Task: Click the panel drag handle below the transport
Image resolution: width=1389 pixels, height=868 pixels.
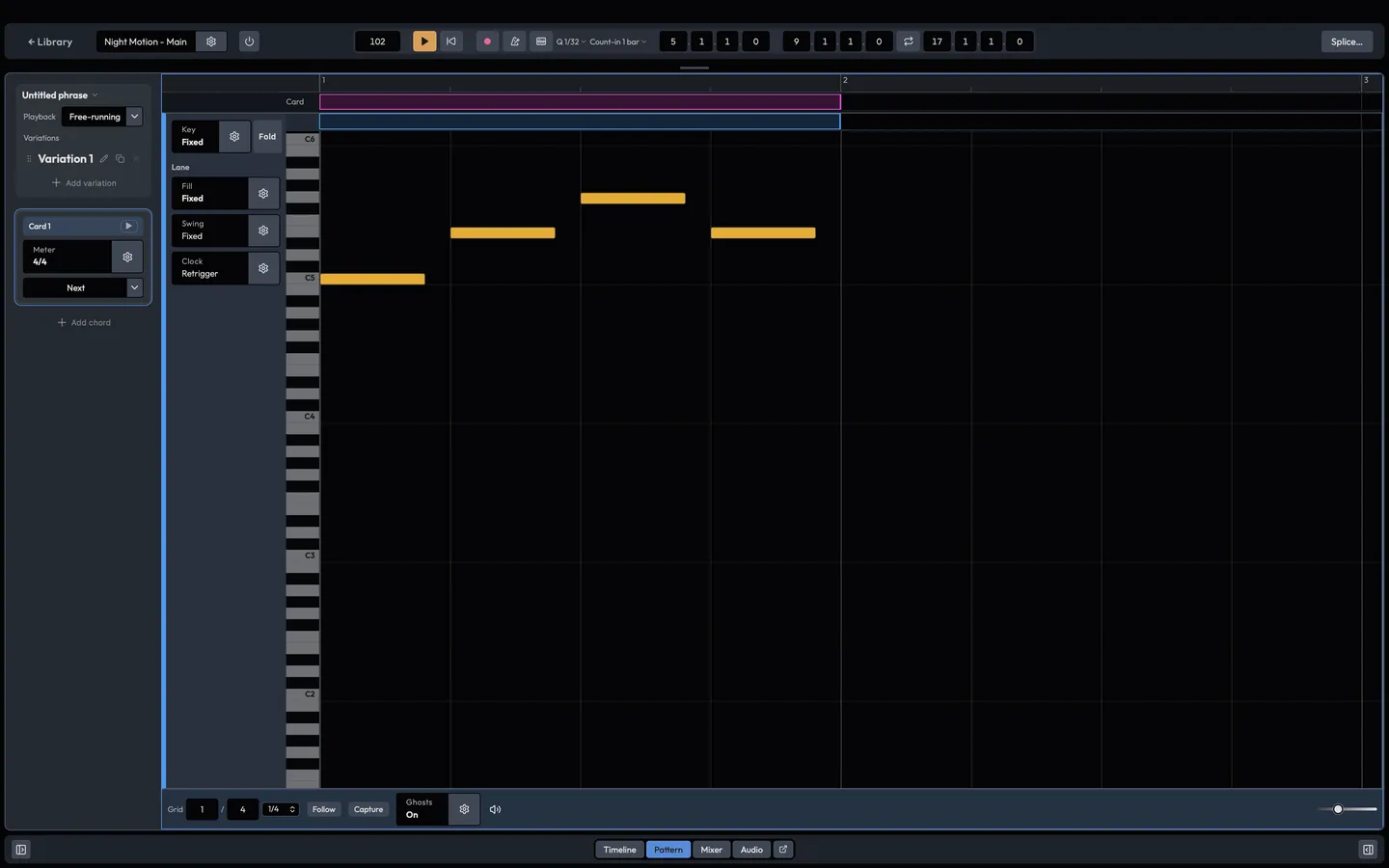Action: tap(694, 68)
